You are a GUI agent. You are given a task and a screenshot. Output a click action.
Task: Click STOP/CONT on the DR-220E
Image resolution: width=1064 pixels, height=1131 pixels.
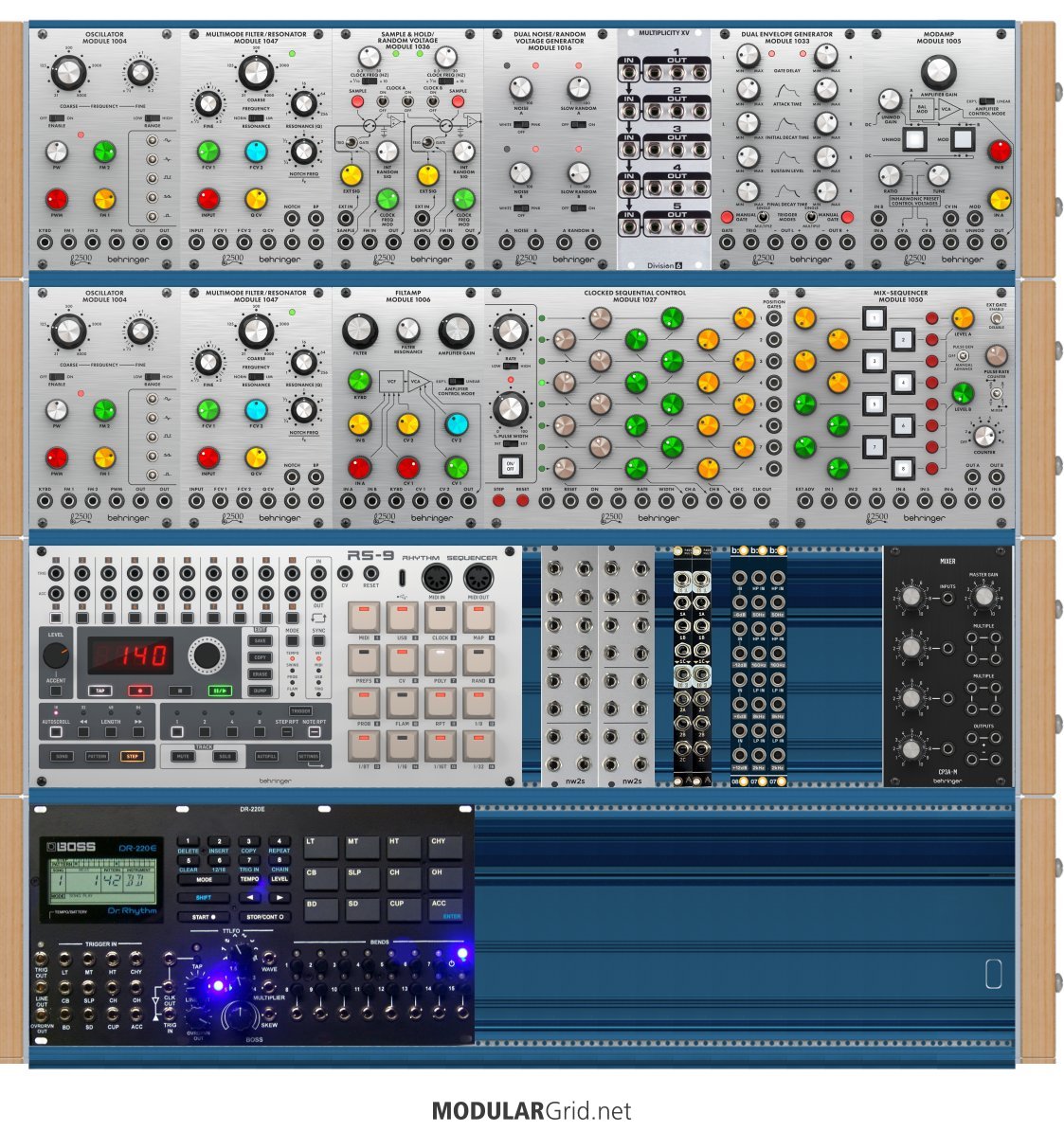263,917
